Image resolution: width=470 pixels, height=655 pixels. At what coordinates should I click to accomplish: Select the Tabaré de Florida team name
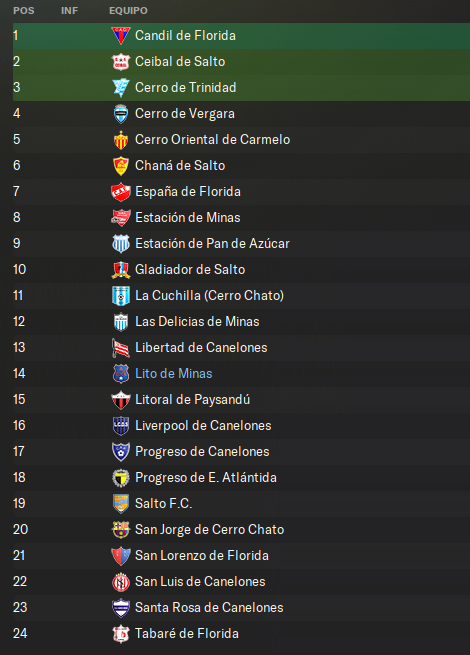[x=187, y=634]
